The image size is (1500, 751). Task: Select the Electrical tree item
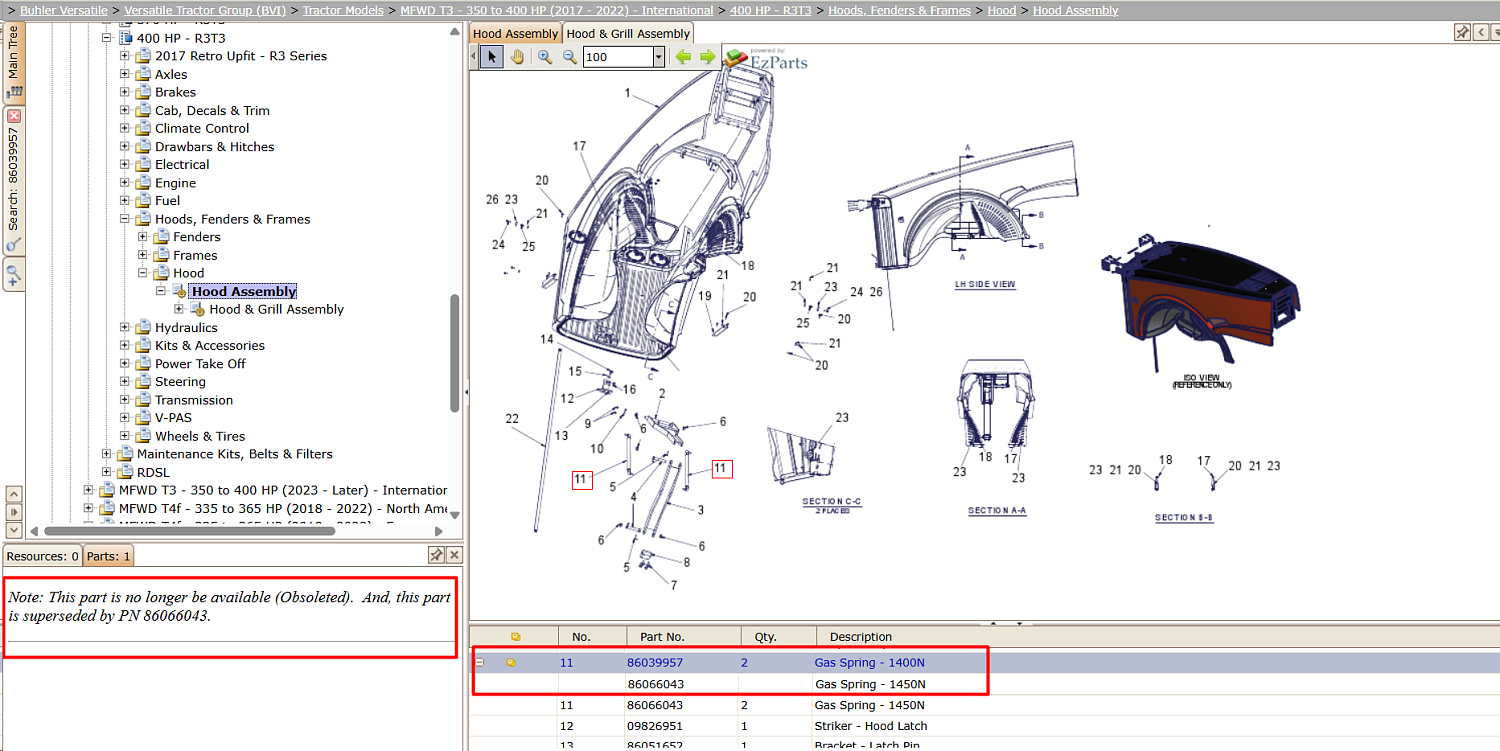click(x=182, y=164)
